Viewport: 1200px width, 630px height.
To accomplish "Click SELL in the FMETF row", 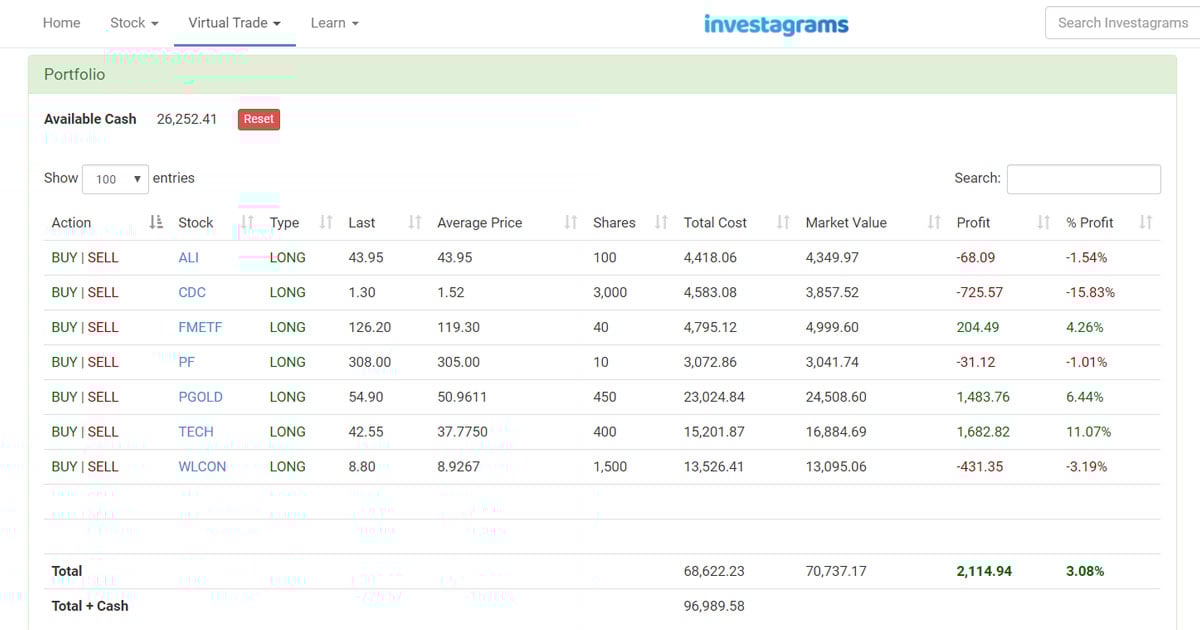I will [103, 327].
